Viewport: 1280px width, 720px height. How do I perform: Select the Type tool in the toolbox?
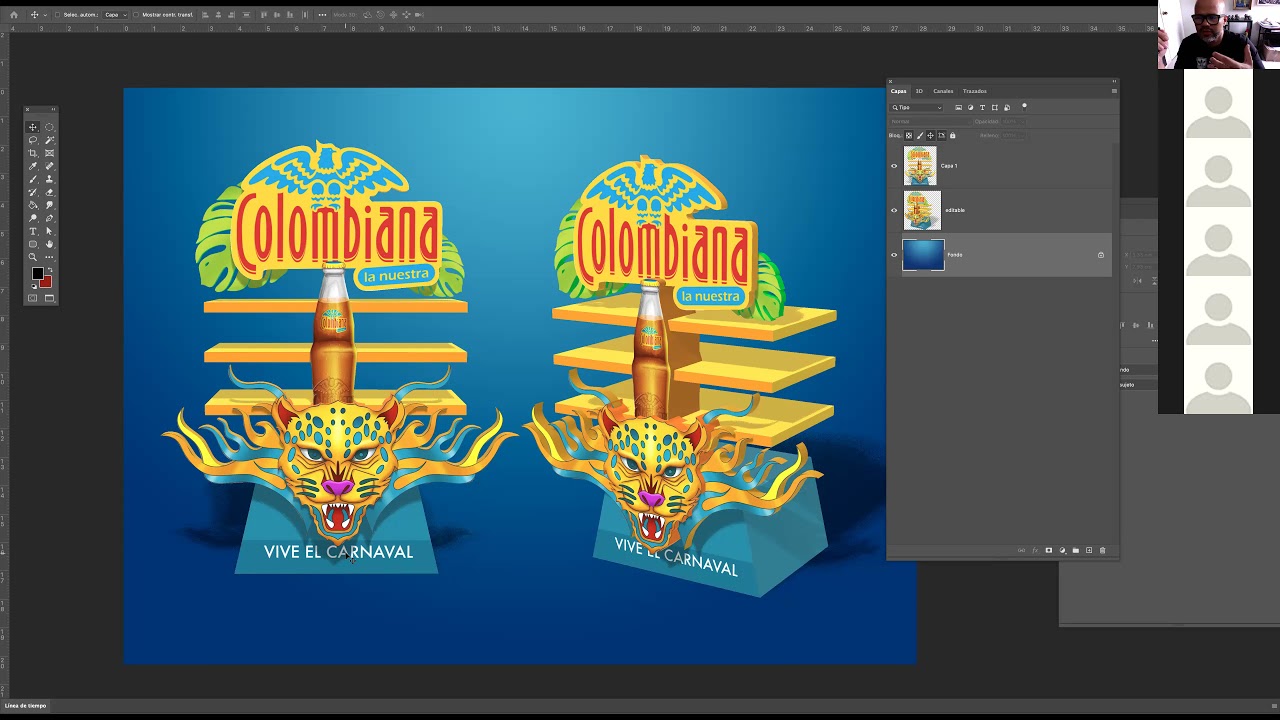[x=33, y=231]
